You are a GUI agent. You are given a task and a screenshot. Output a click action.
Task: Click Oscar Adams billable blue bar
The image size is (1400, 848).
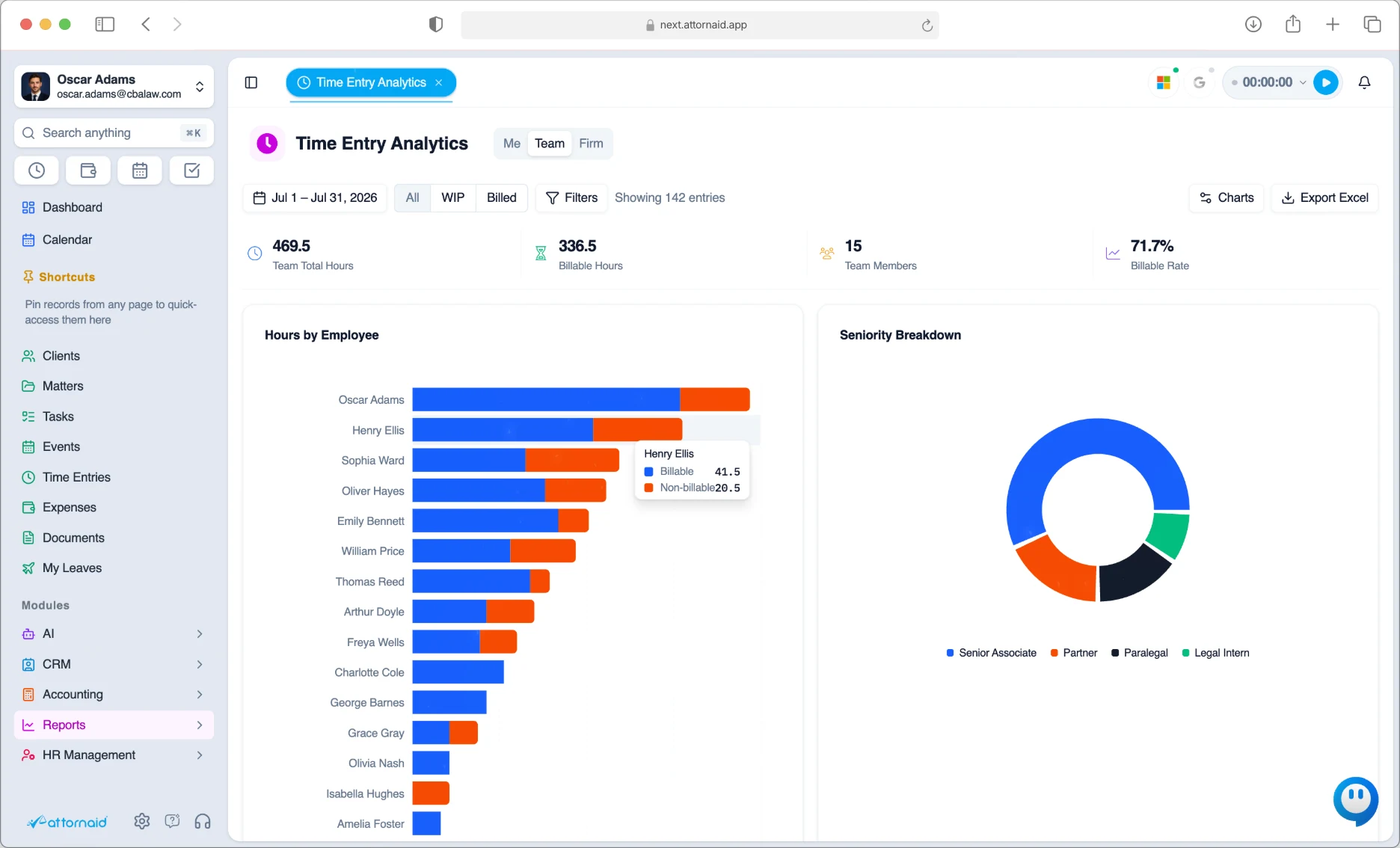coord(546,399)
